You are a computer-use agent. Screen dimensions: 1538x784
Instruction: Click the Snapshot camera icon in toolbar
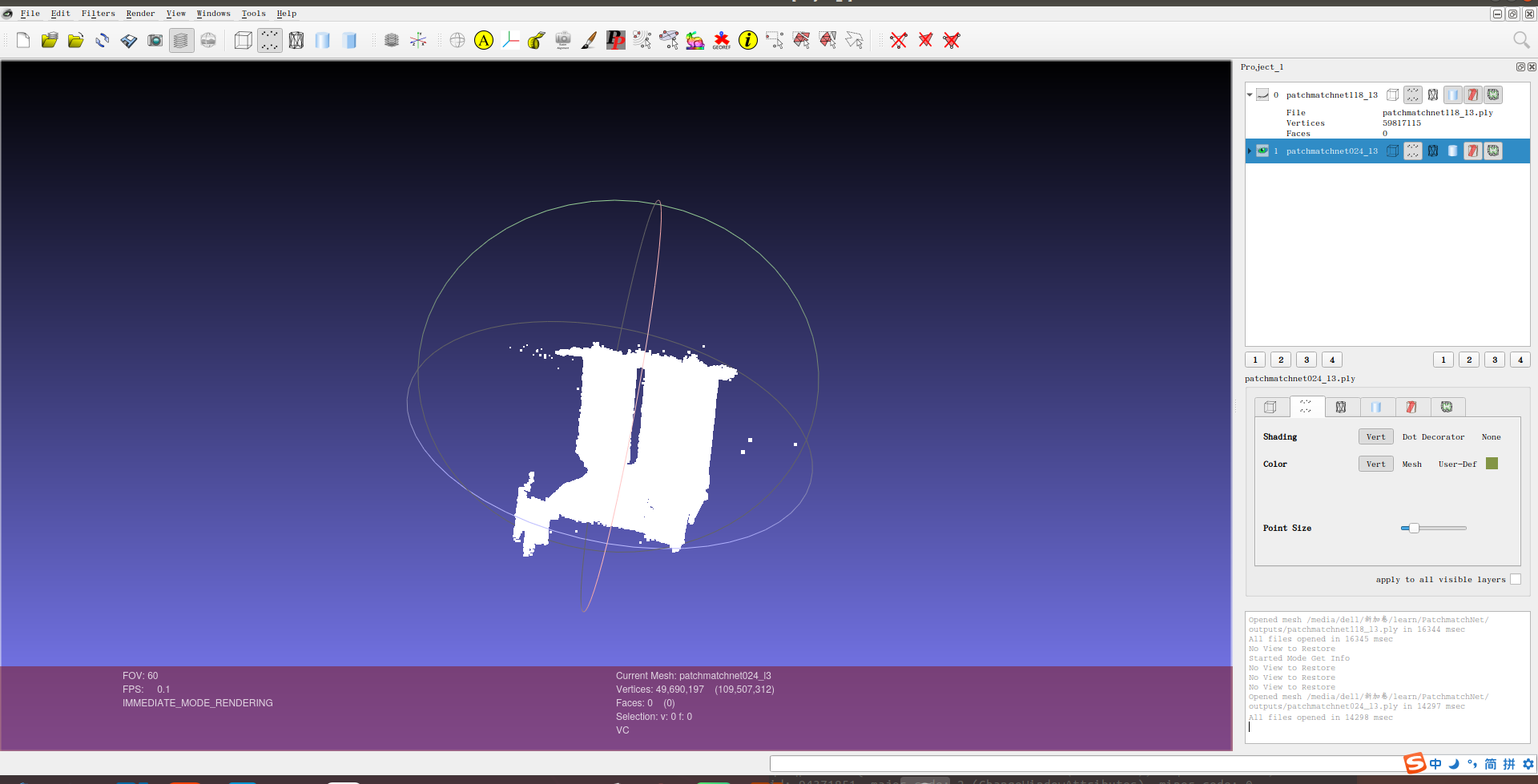click(x=155, y=40)
